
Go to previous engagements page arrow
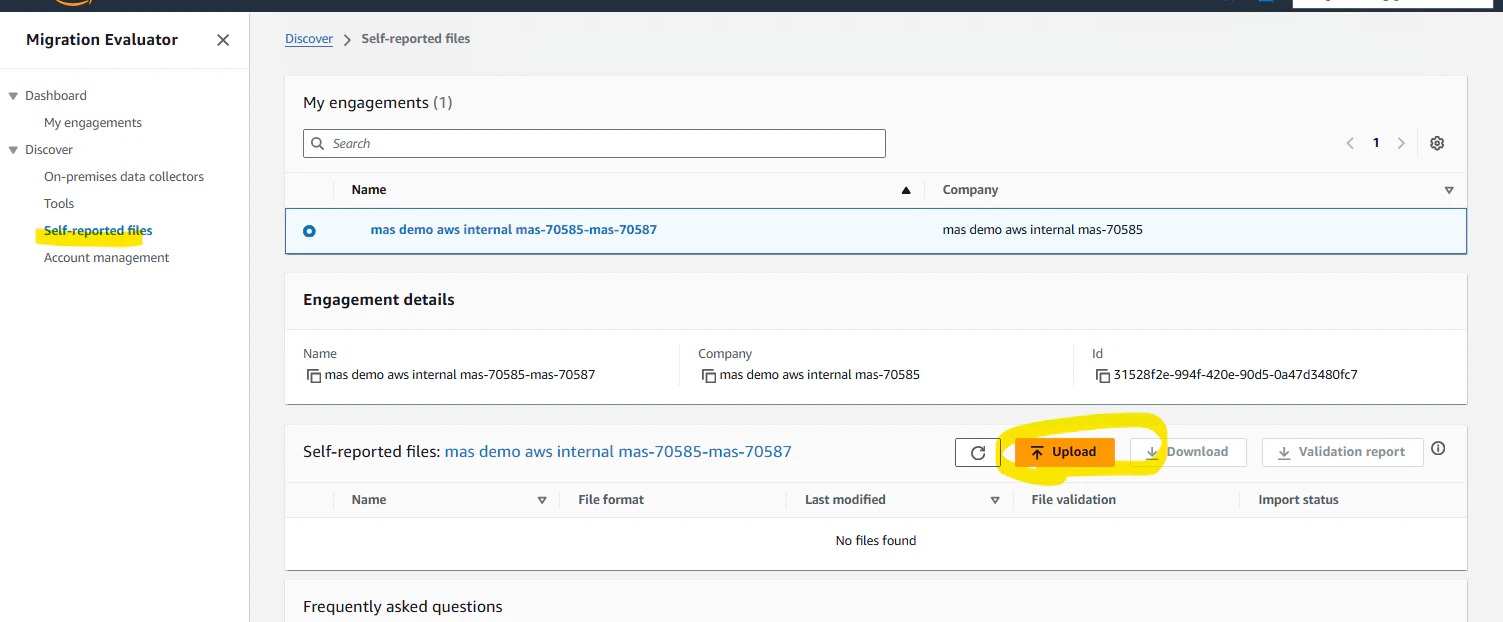click(1350, 143)
